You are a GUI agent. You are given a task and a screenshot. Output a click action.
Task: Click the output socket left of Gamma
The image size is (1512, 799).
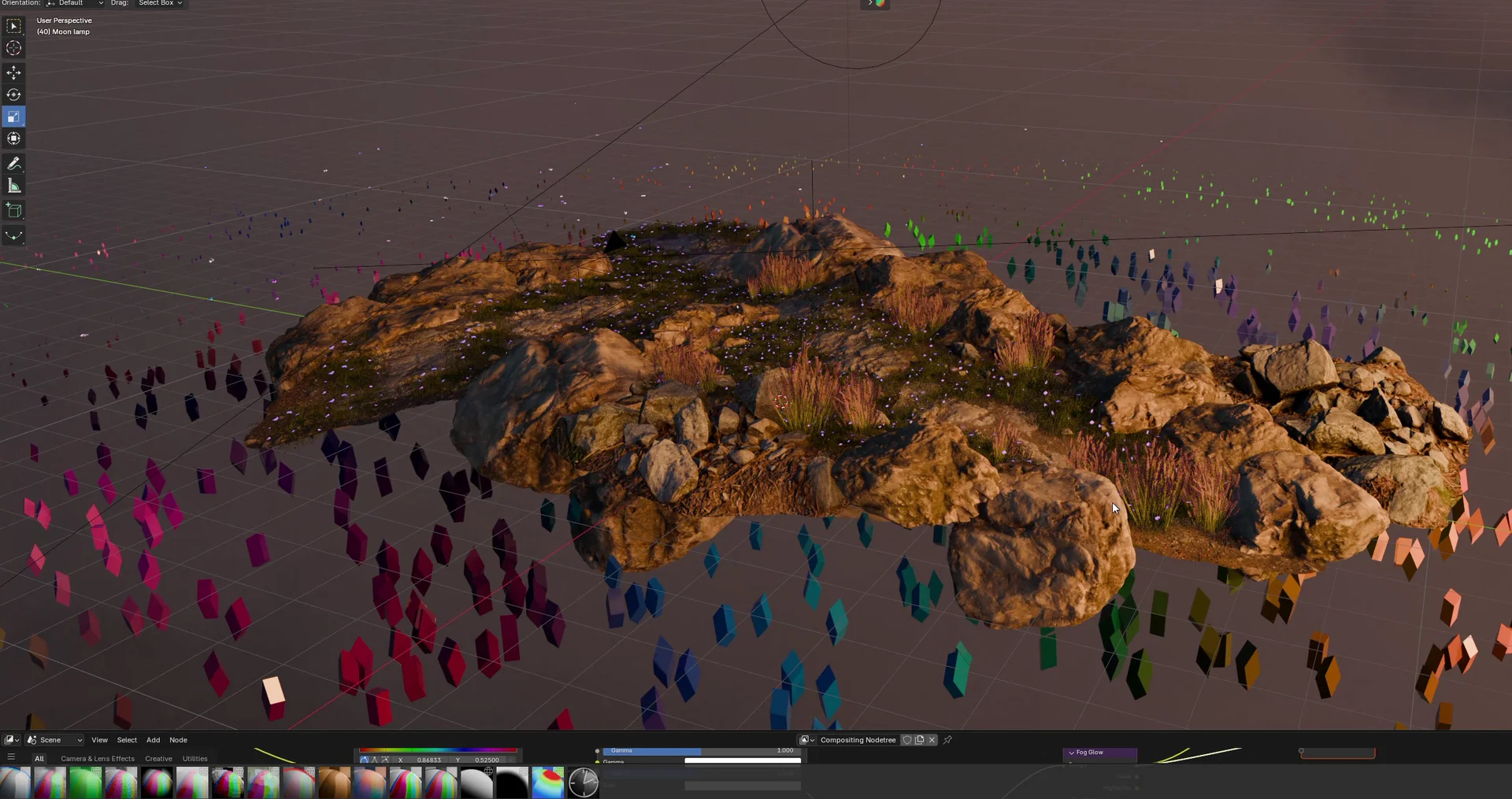coord(597,751)
